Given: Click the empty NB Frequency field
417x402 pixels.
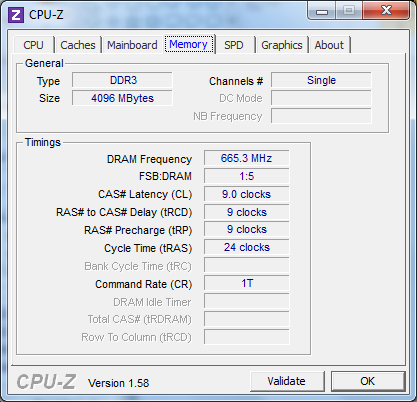Looking at the screenshot, I should click(321, 116).
